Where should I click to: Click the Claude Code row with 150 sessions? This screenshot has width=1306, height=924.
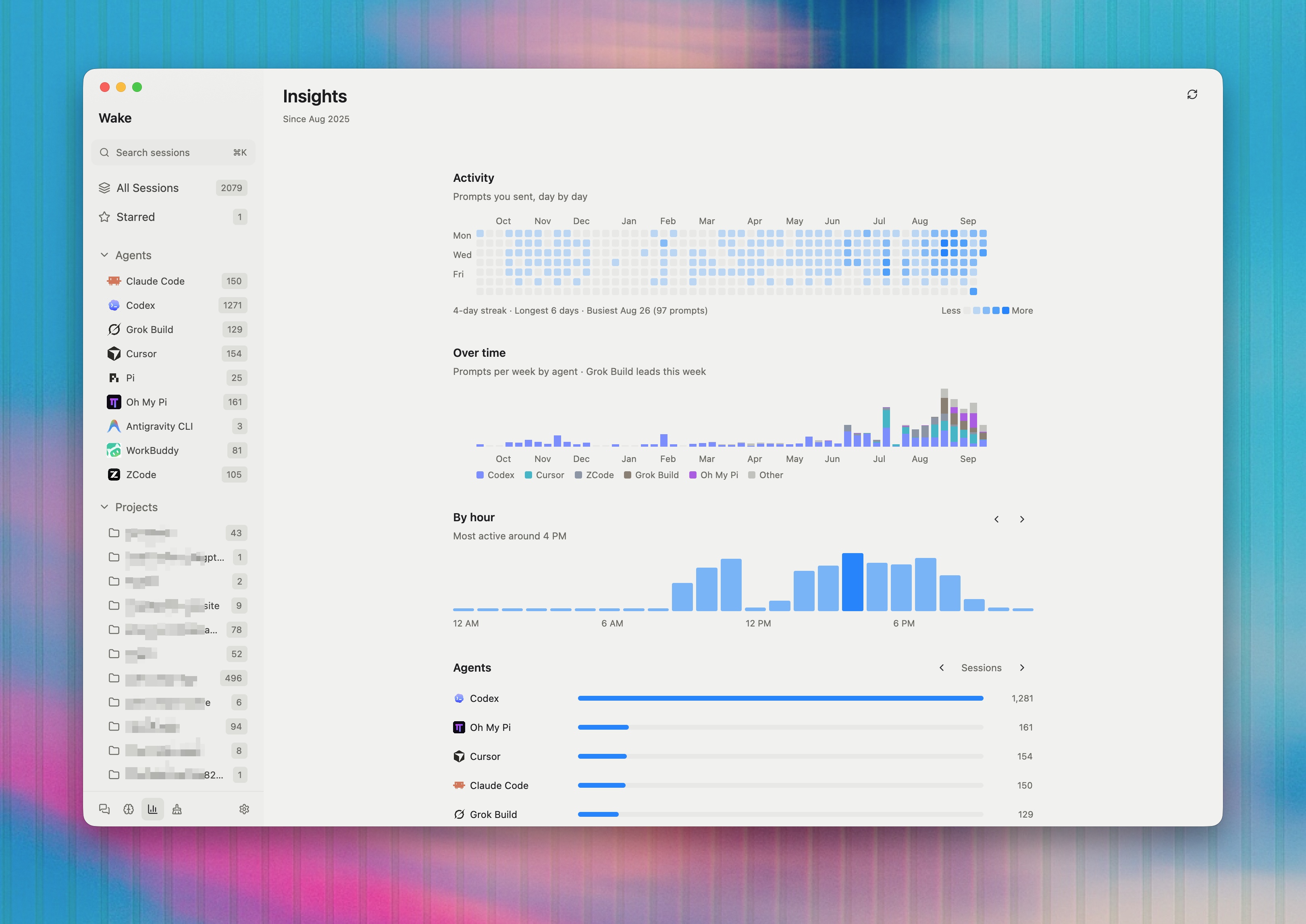coord(743,785)
